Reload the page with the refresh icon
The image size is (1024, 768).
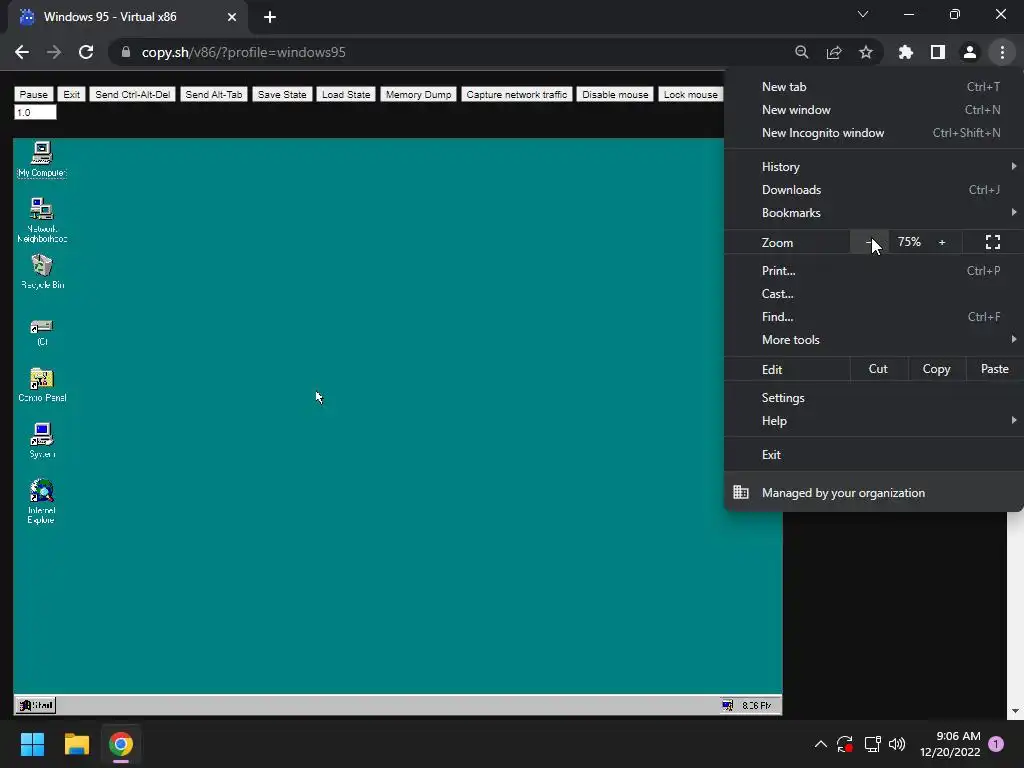click(x=86, y=52)
